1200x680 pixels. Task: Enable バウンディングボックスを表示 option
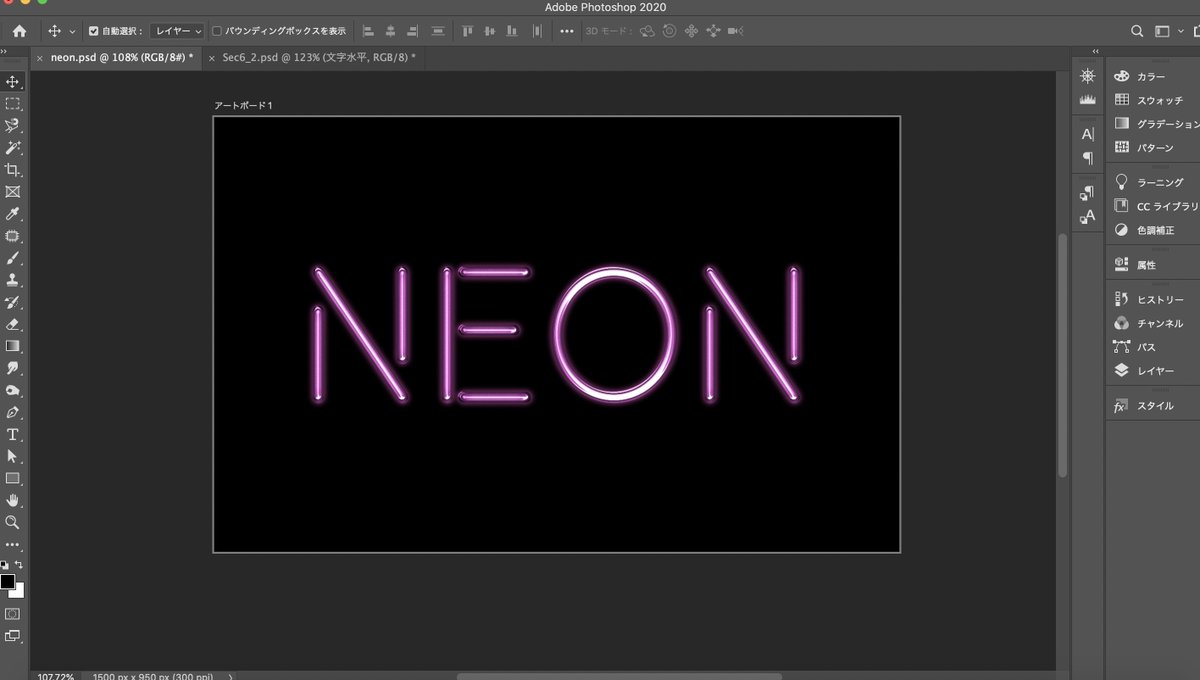215,30
